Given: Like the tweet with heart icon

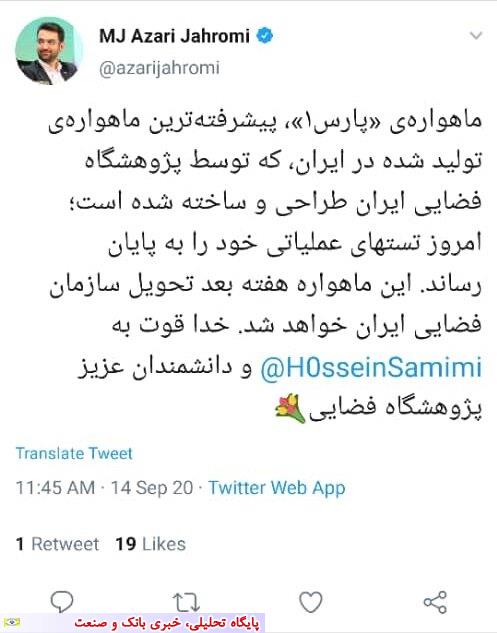Looking at the screenshot, I should [310, 602].
